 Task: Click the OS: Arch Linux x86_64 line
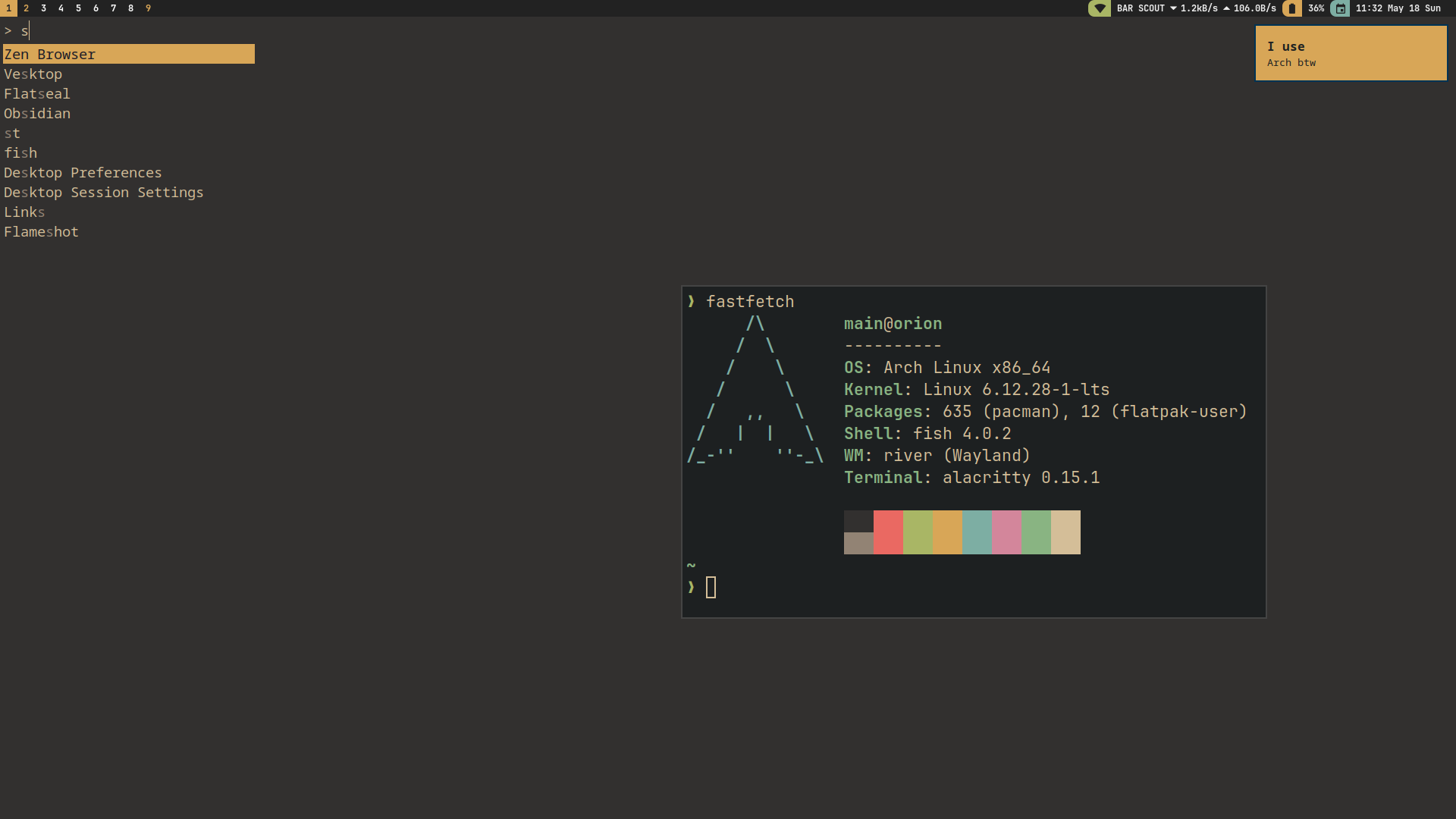click(947, 368)
